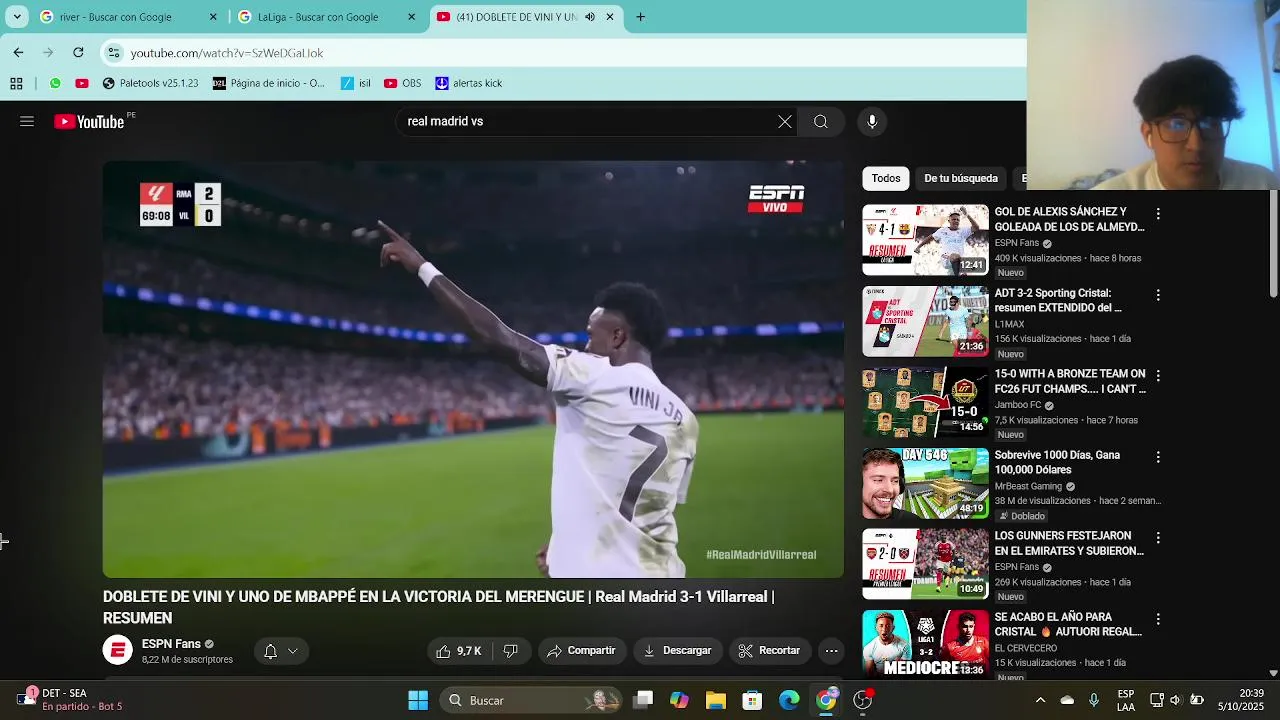1280x720 pixels.
Task: Play the Arsenal Los Gunners resumen thumbnail
Action: click(925, 564)
